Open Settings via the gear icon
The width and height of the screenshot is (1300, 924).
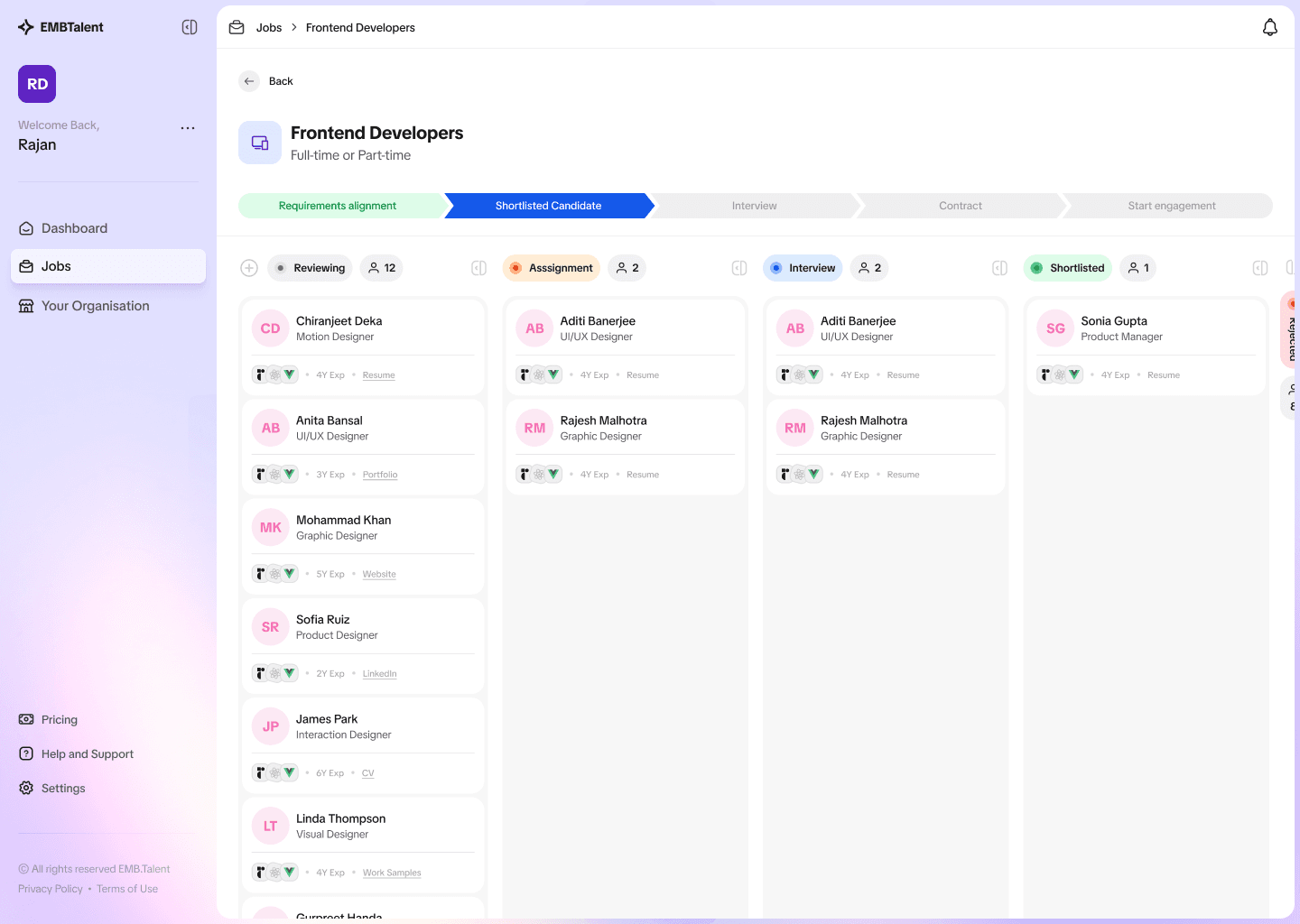pos(25,787)
